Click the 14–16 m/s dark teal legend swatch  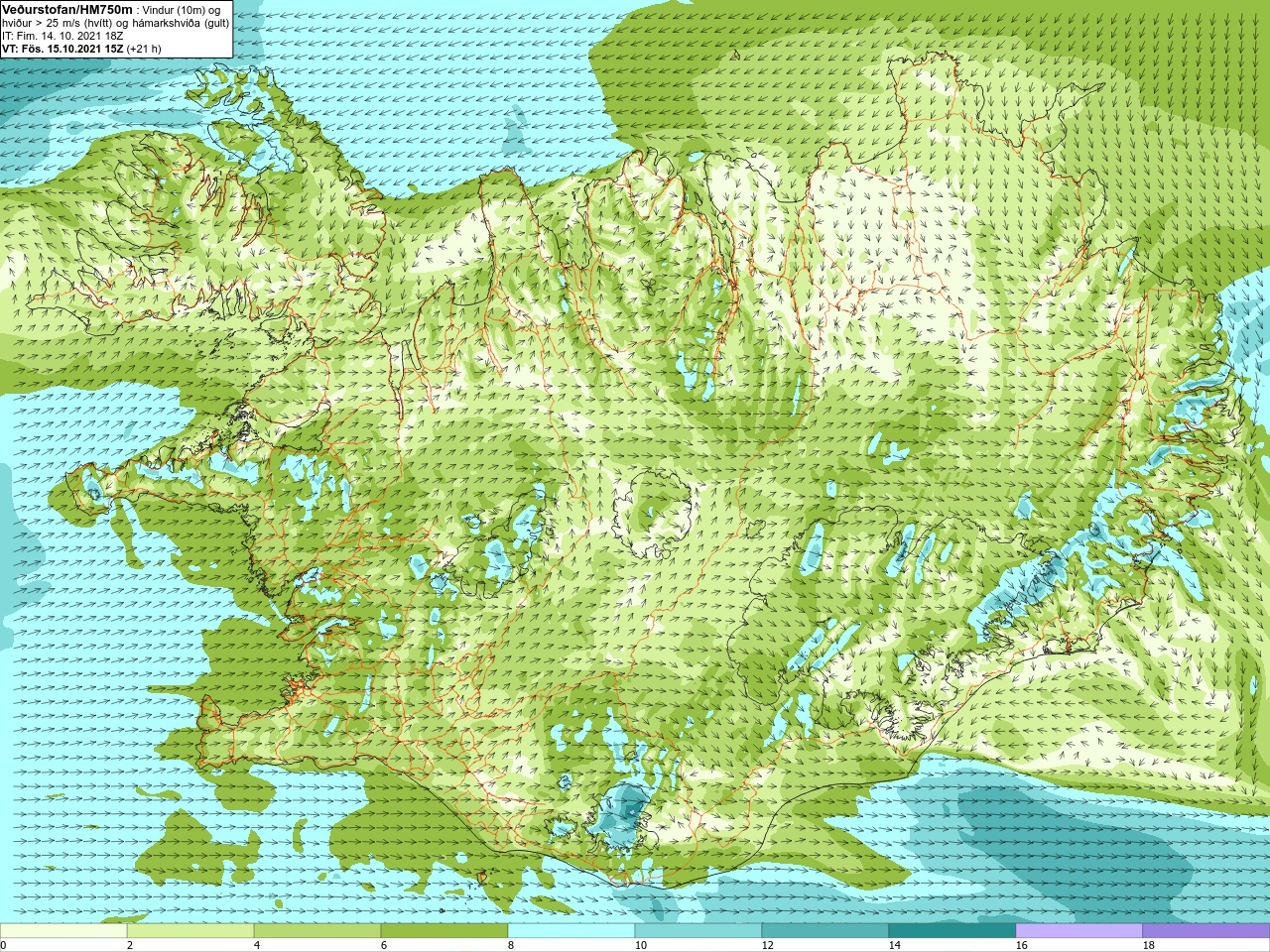952,931
